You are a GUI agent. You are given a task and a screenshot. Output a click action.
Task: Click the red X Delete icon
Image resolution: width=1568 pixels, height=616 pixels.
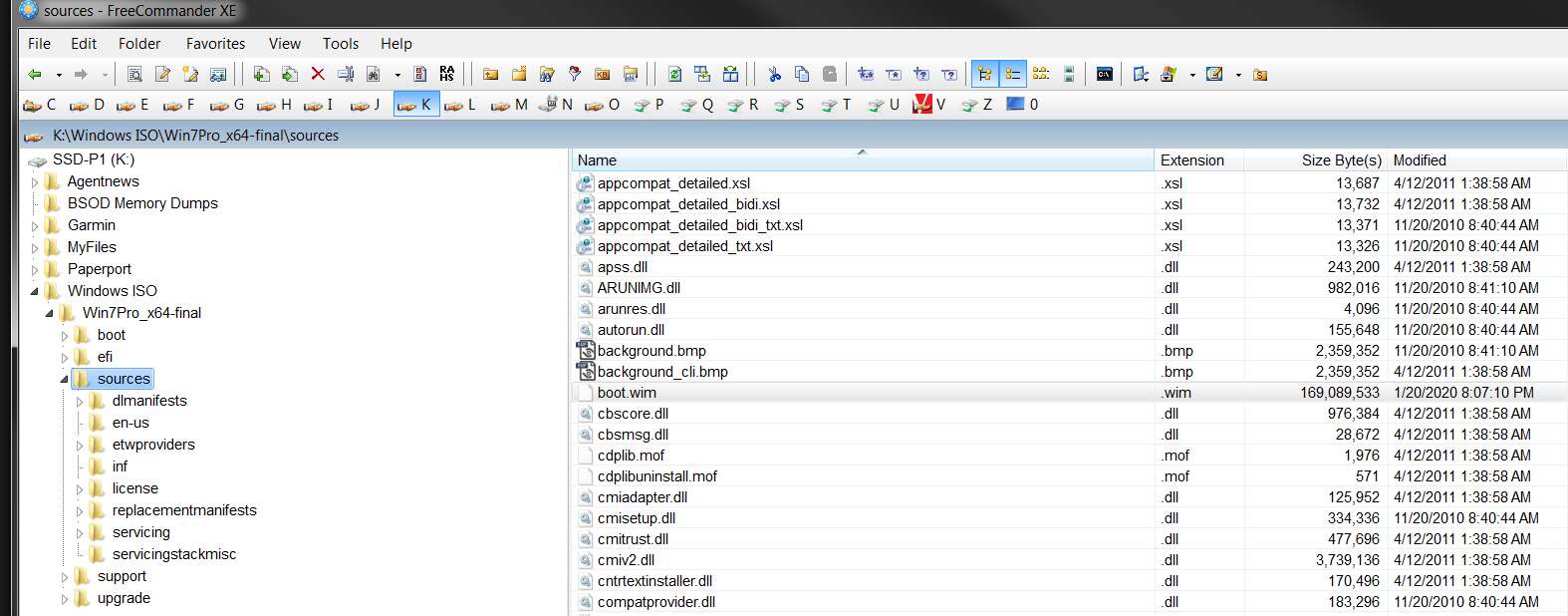pos(318,75)
